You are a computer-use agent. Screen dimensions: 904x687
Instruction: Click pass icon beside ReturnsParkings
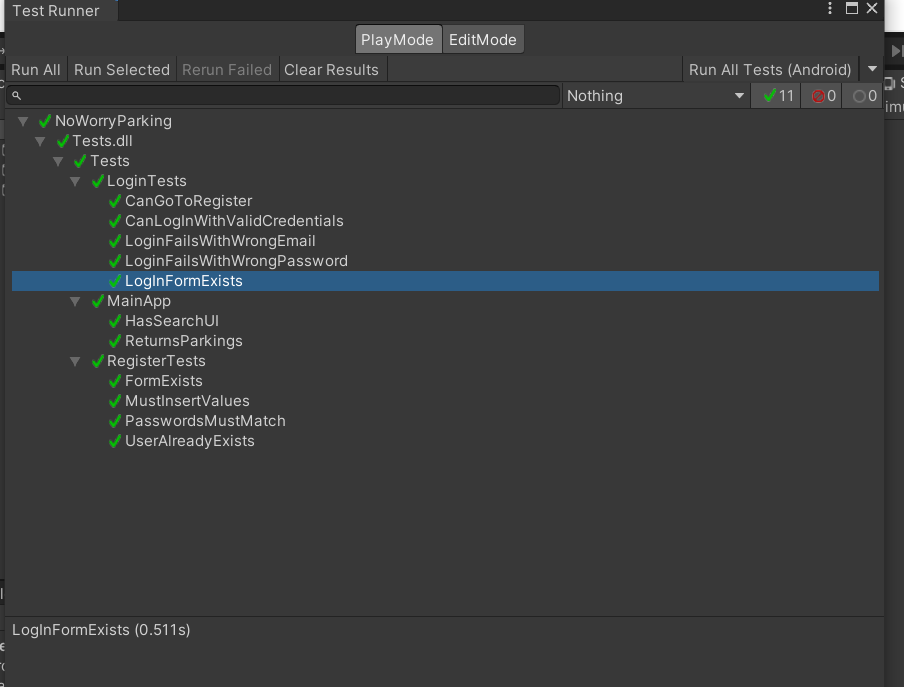[115, 341]
